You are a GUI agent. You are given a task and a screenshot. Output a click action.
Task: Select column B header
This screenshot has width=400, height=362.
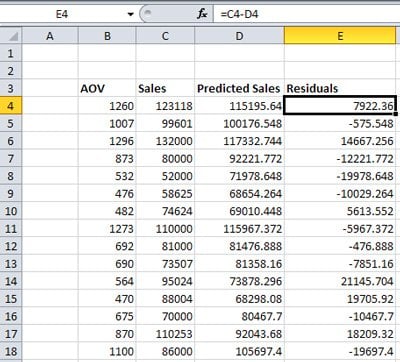(107, 35)
